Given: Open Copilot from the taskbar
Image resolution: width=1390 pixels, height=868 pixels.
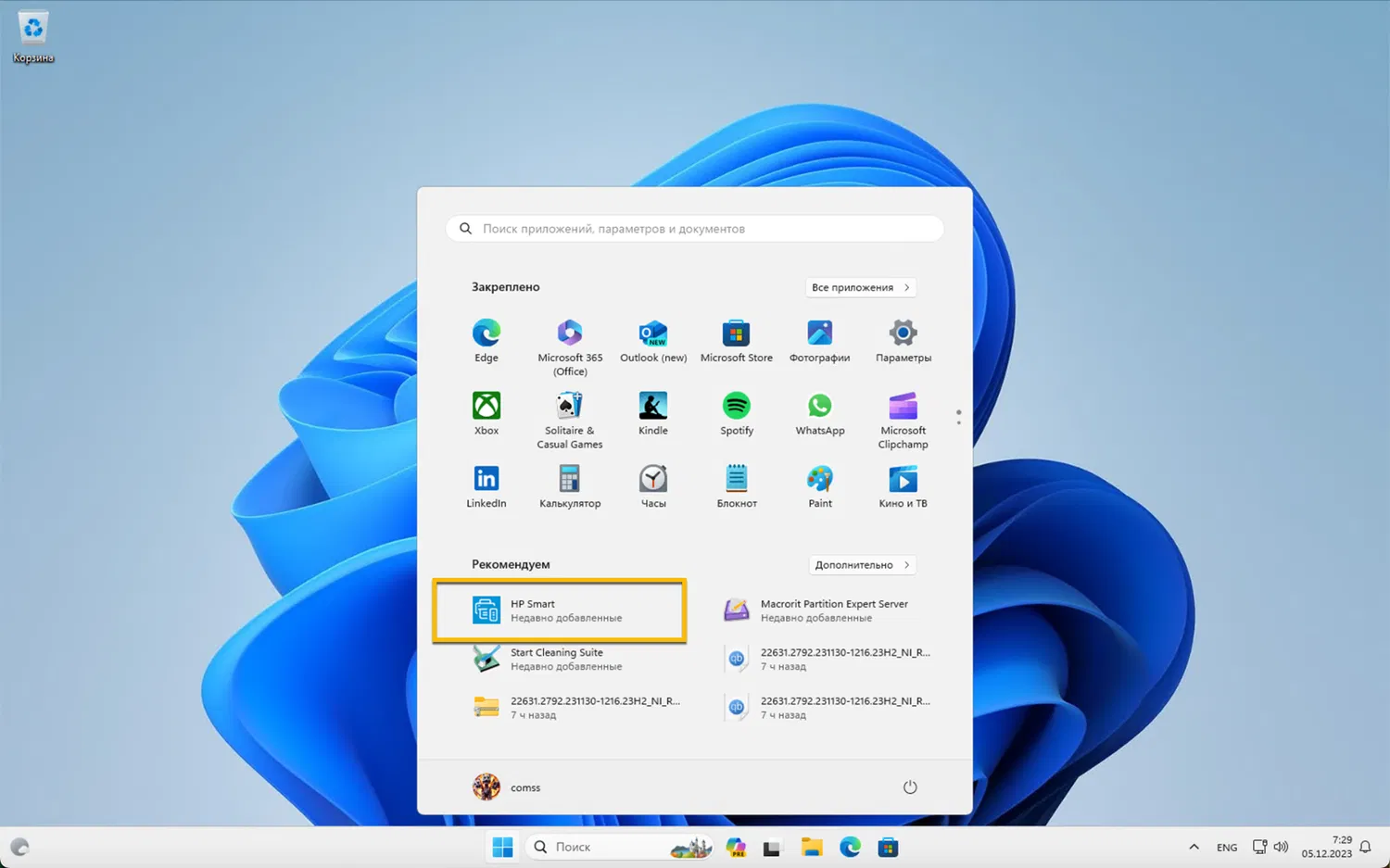Looking at the screenshot, I should [736, 847].
